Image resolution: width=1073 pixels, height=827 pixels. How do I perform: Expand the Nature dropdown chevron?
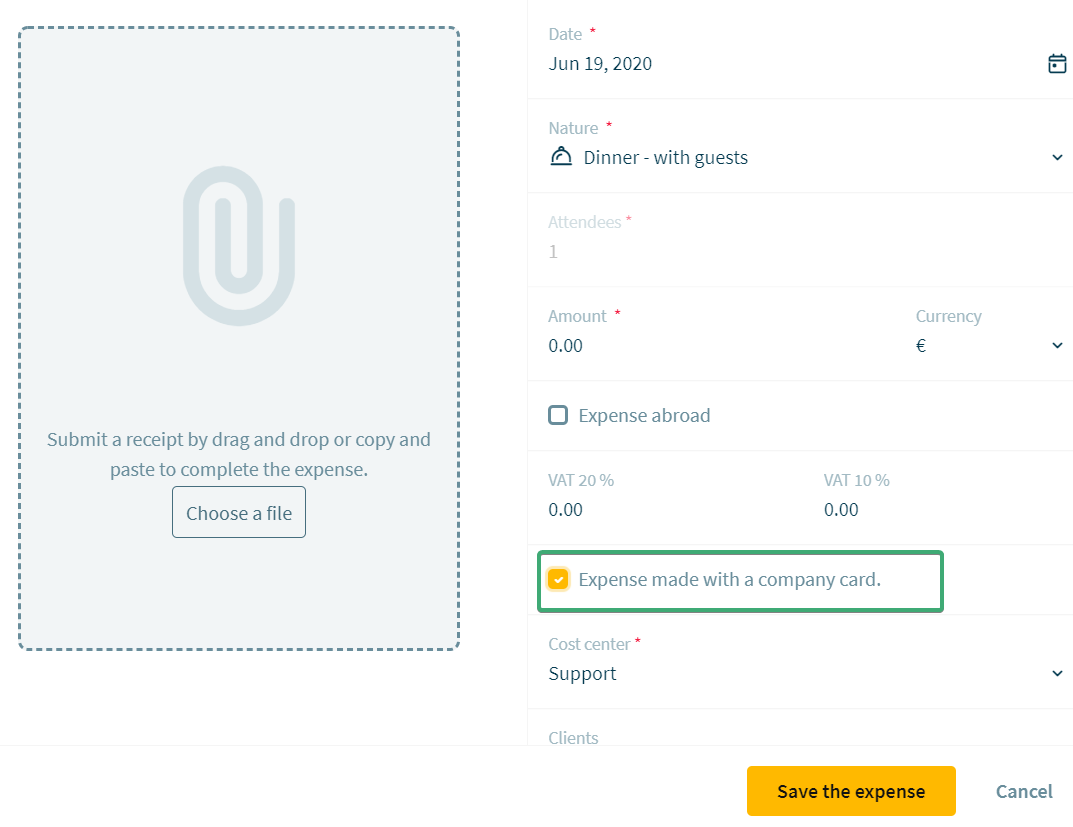coord(1057,157)
